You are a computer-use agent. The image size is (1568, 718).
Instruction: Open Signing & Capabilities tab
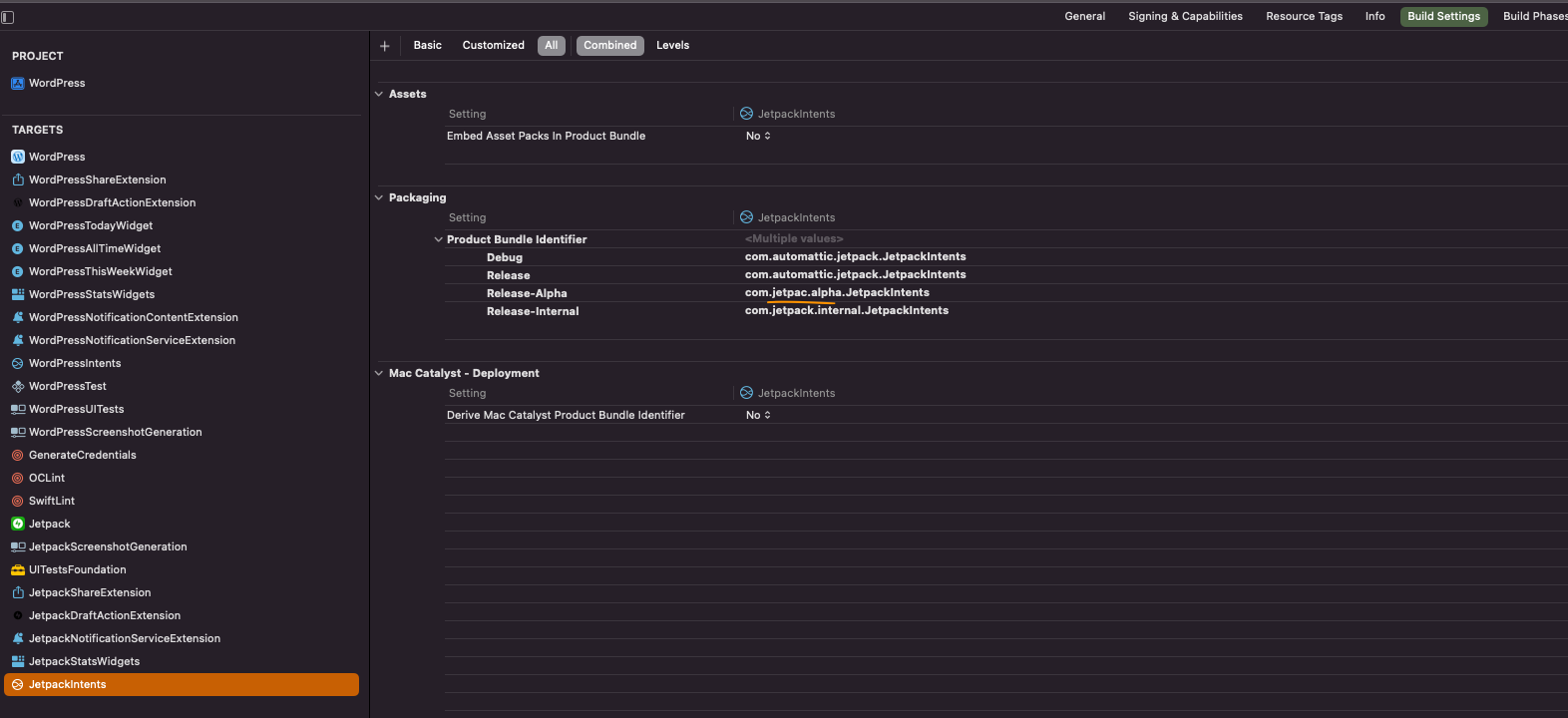tap(1186, 16)
